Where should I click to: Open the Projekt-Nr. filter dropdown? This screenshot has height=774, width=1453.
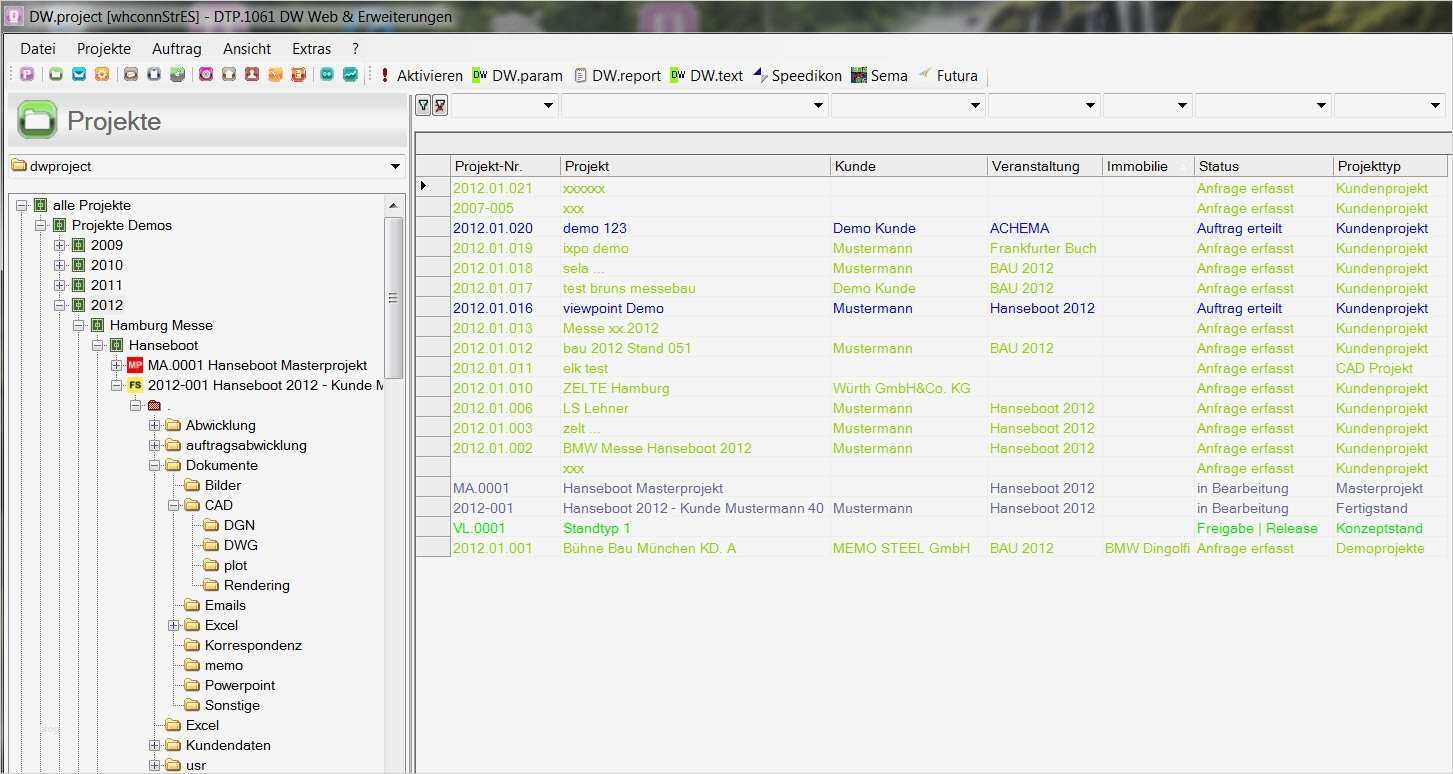[x=548, y=105]
